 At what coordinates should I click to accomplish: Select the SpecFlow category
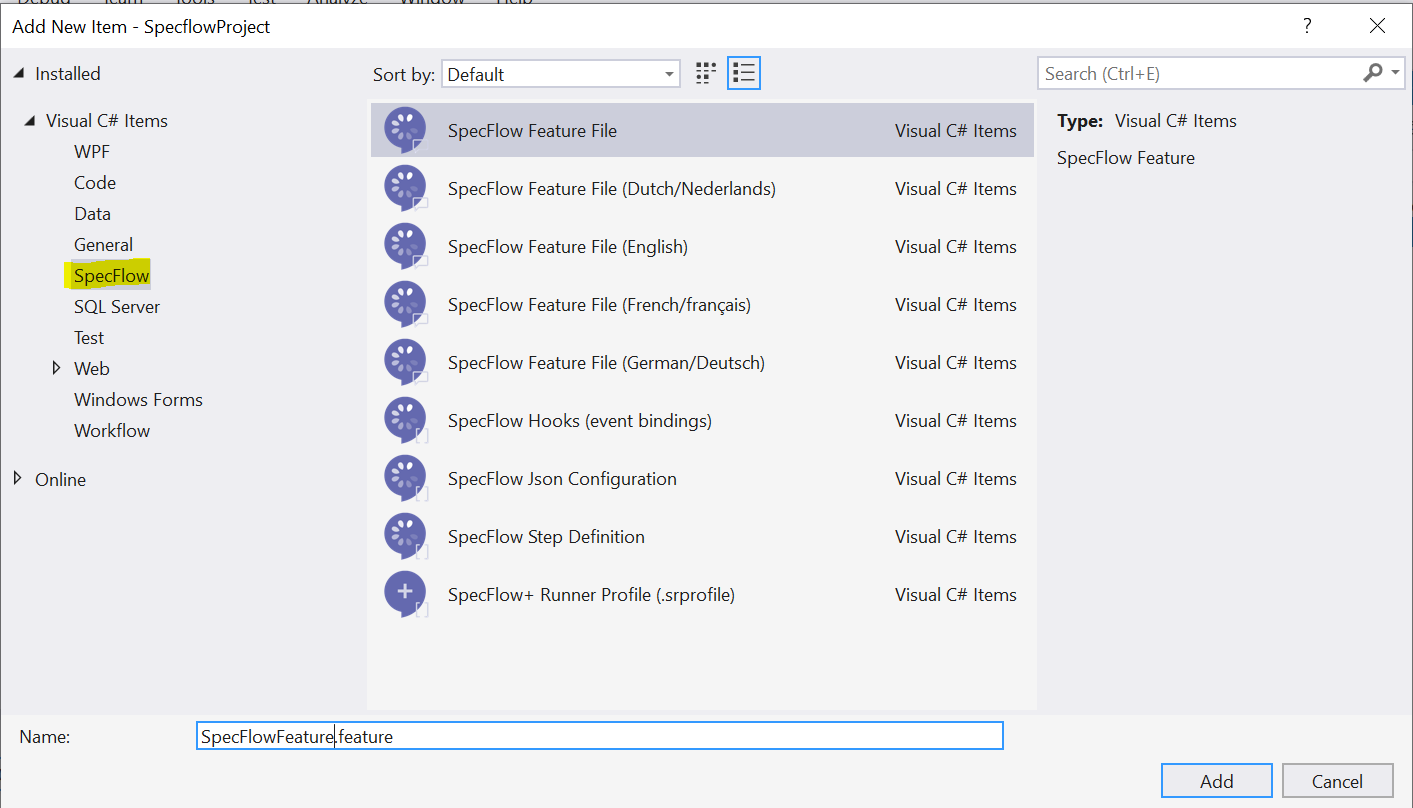[x=111, y=276]
